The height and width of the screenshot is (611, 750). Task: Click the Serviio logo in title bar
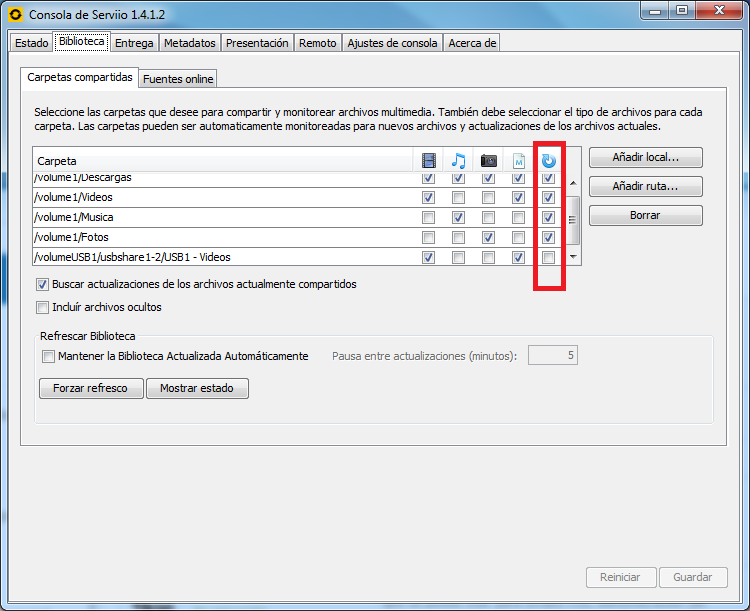[x=15, y=15]
